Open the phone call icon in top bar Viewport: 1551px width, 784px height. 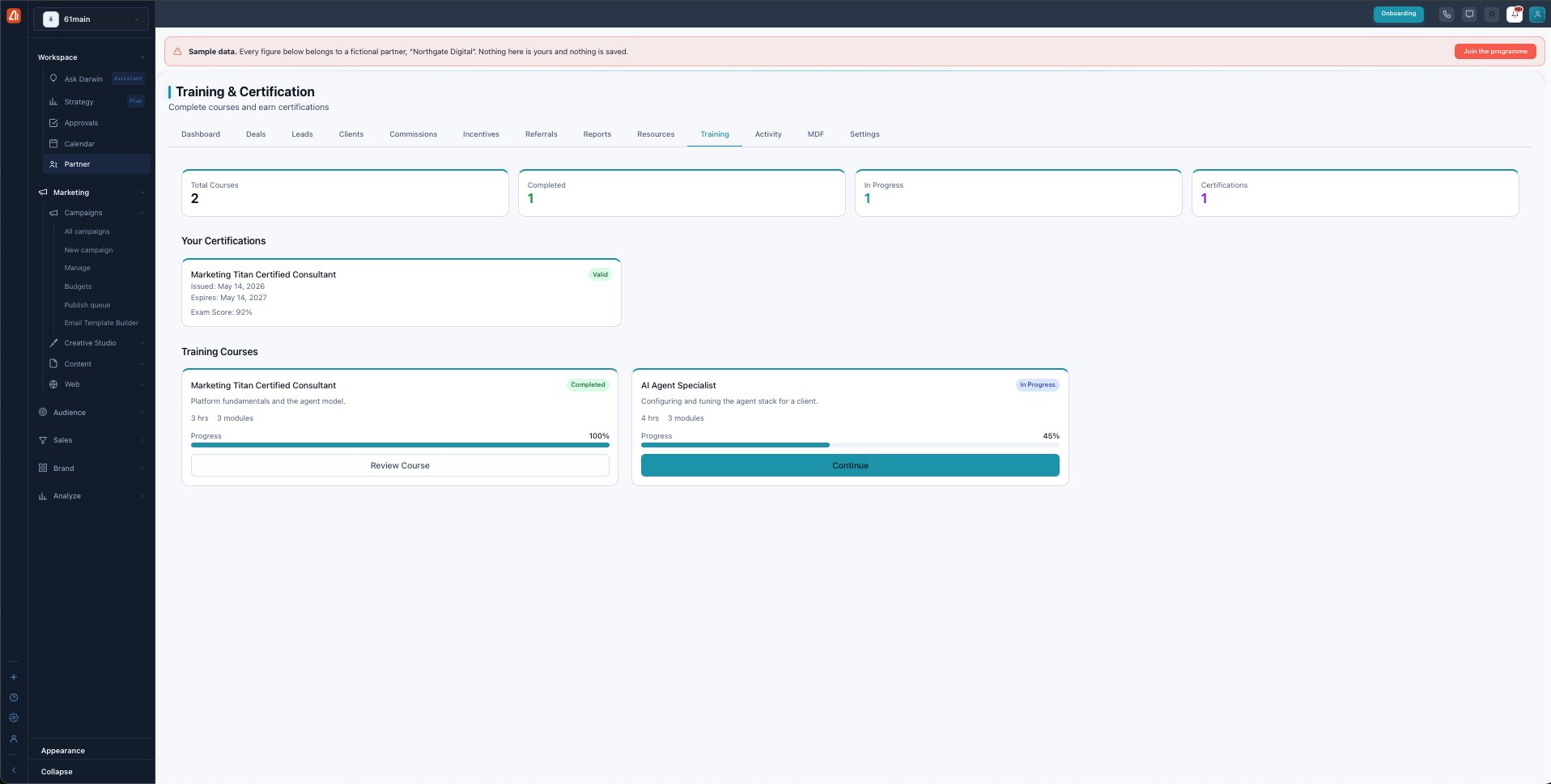pyautogui.click(x=1447, y=14)
